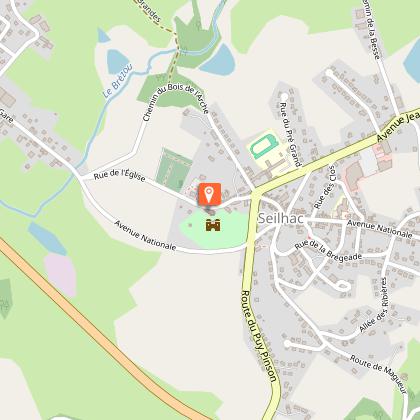Select the Route du Puy Pinson label

coord(259,336)
